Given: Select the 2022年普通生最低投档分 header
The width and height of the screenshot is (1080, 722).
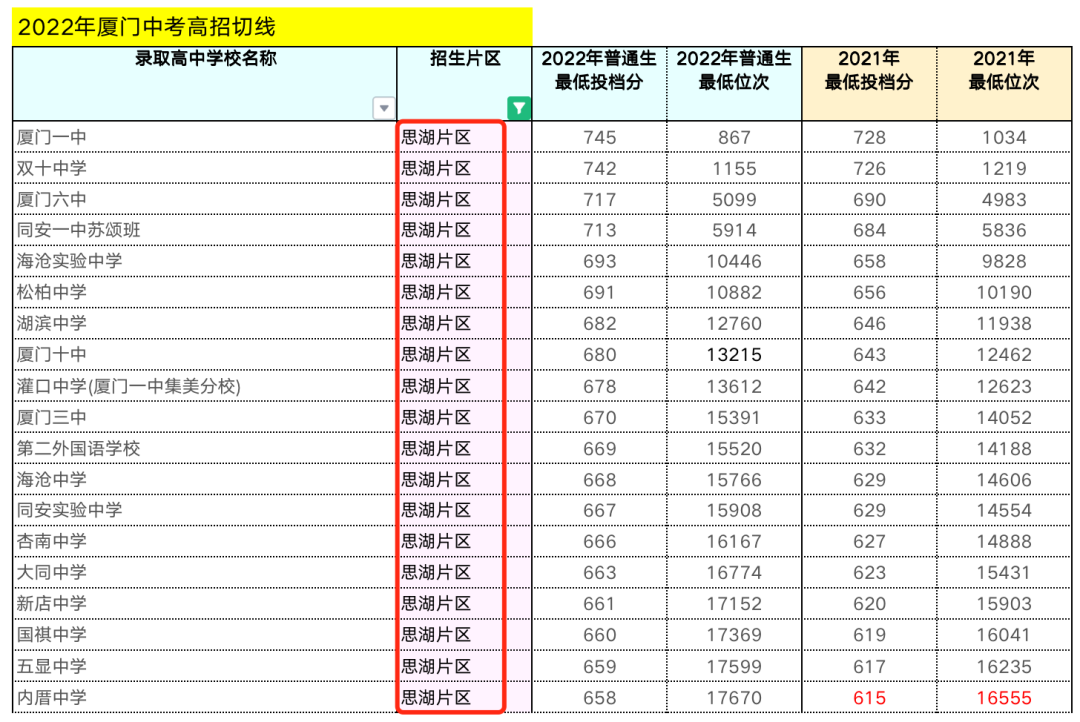Looking at the screenshot, I should tap(599, 84).
